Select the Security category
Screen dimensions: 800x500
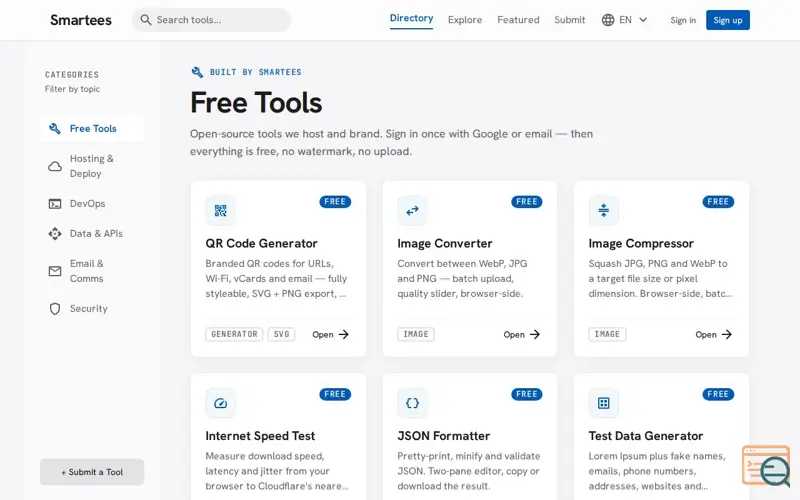[x=92, y=309]
